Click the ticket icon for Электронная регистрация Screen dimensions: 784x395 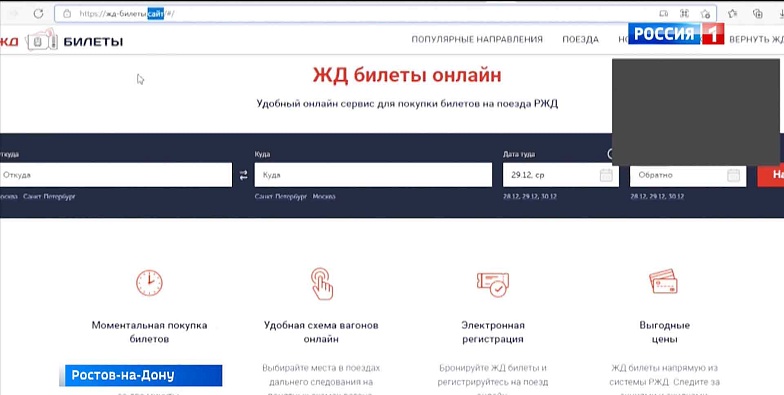click(492, 285)
